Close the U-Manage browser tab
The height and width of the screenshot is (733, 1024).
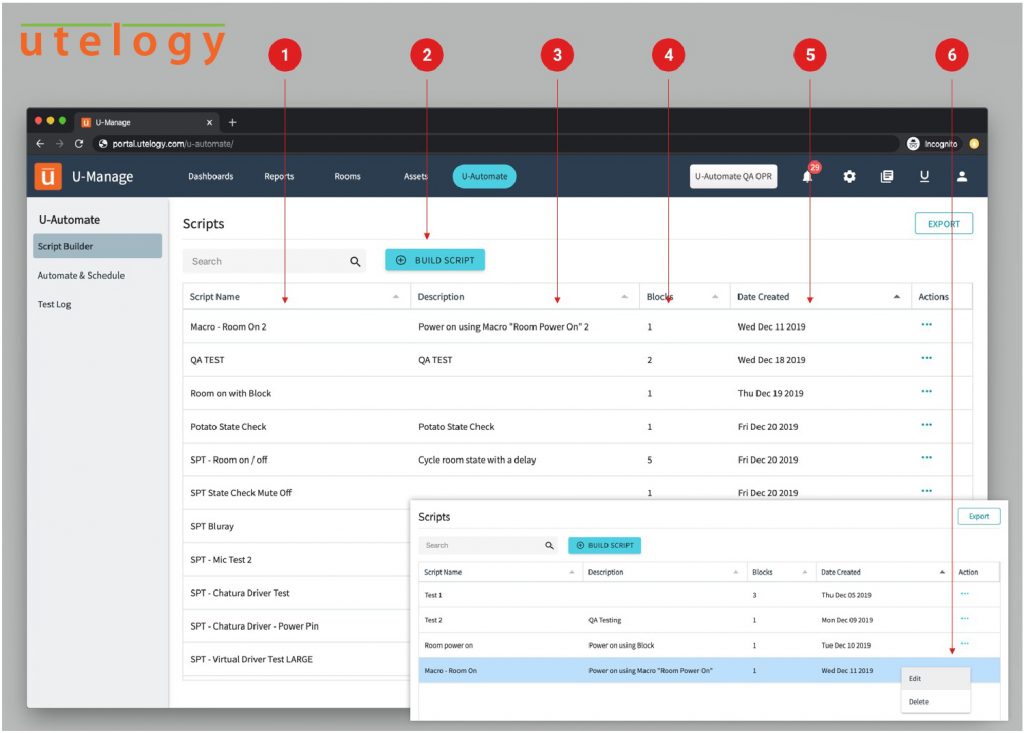tap(209, 122)
